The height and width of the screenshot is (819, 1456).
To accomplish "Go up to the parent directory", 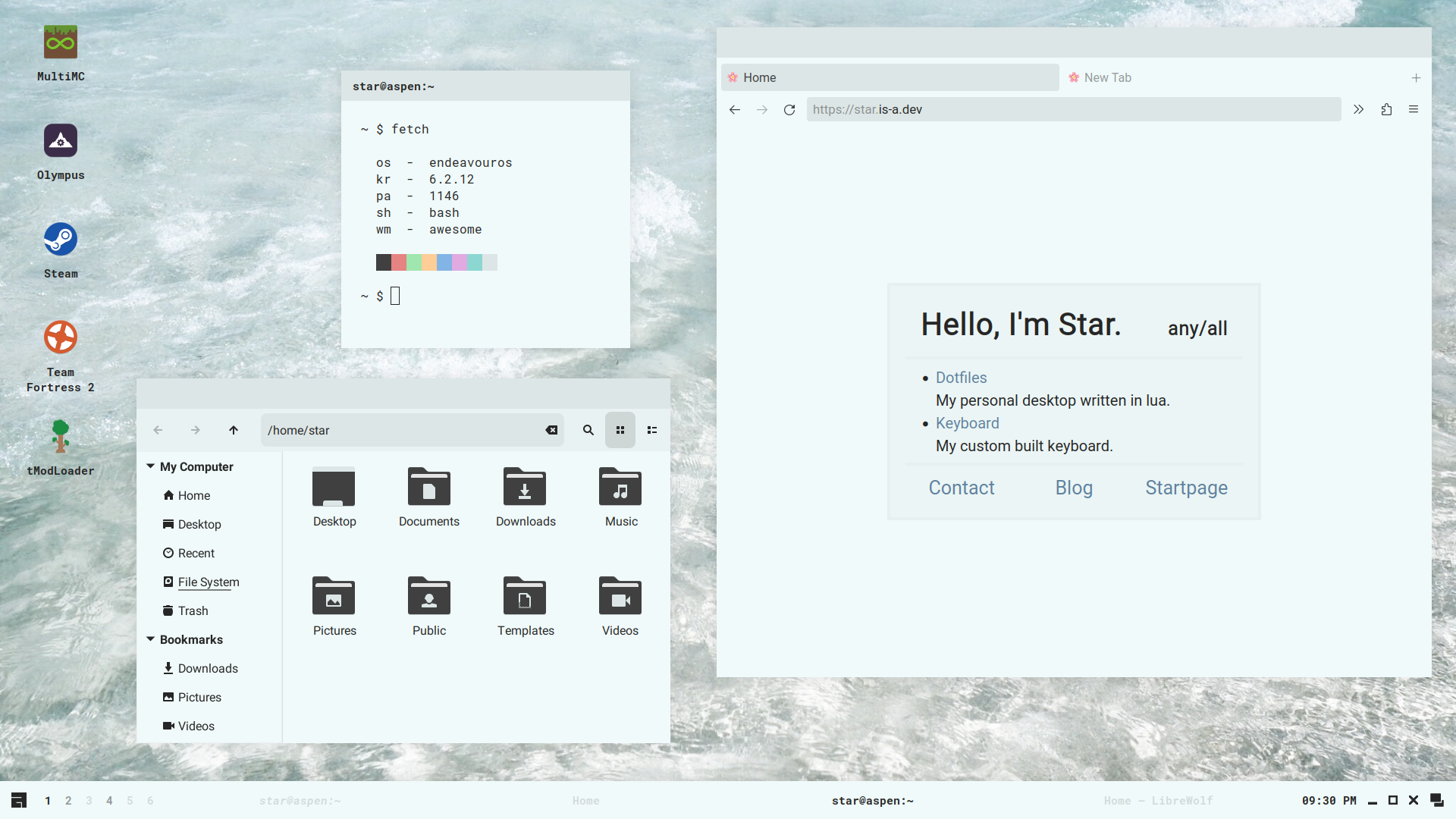I will pyautogui.click(x=234, y=430).
